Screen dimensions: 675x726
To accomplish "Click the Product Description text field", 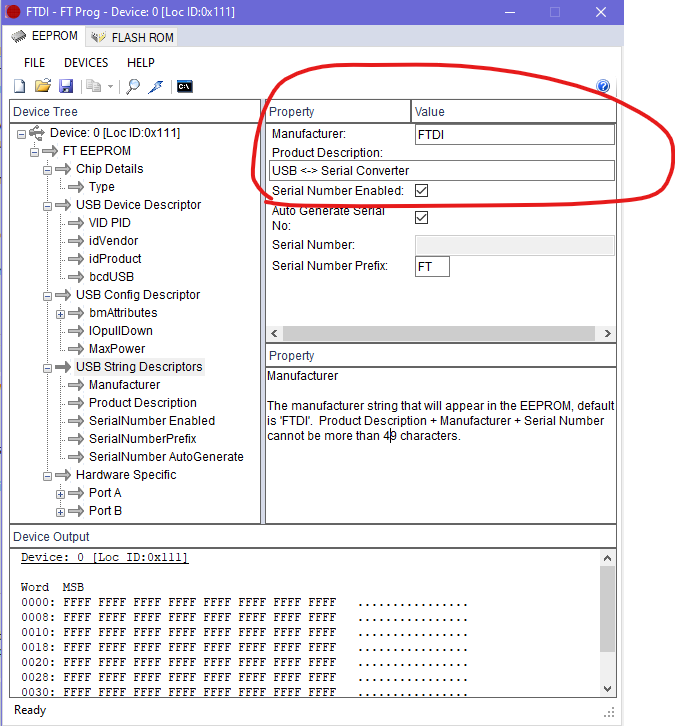I will point(442,171).
